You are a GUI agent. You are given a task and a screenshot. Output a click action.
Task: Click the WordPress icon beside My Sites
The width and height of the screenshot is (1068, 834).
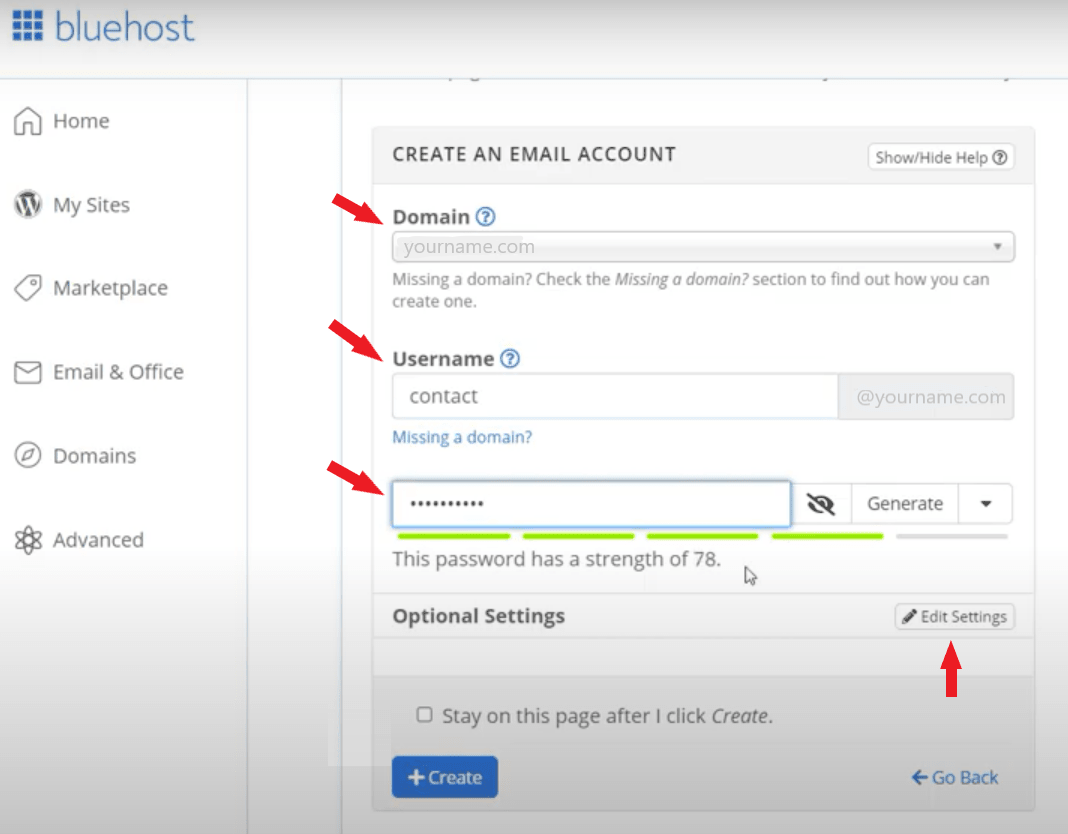coord(28,204)
